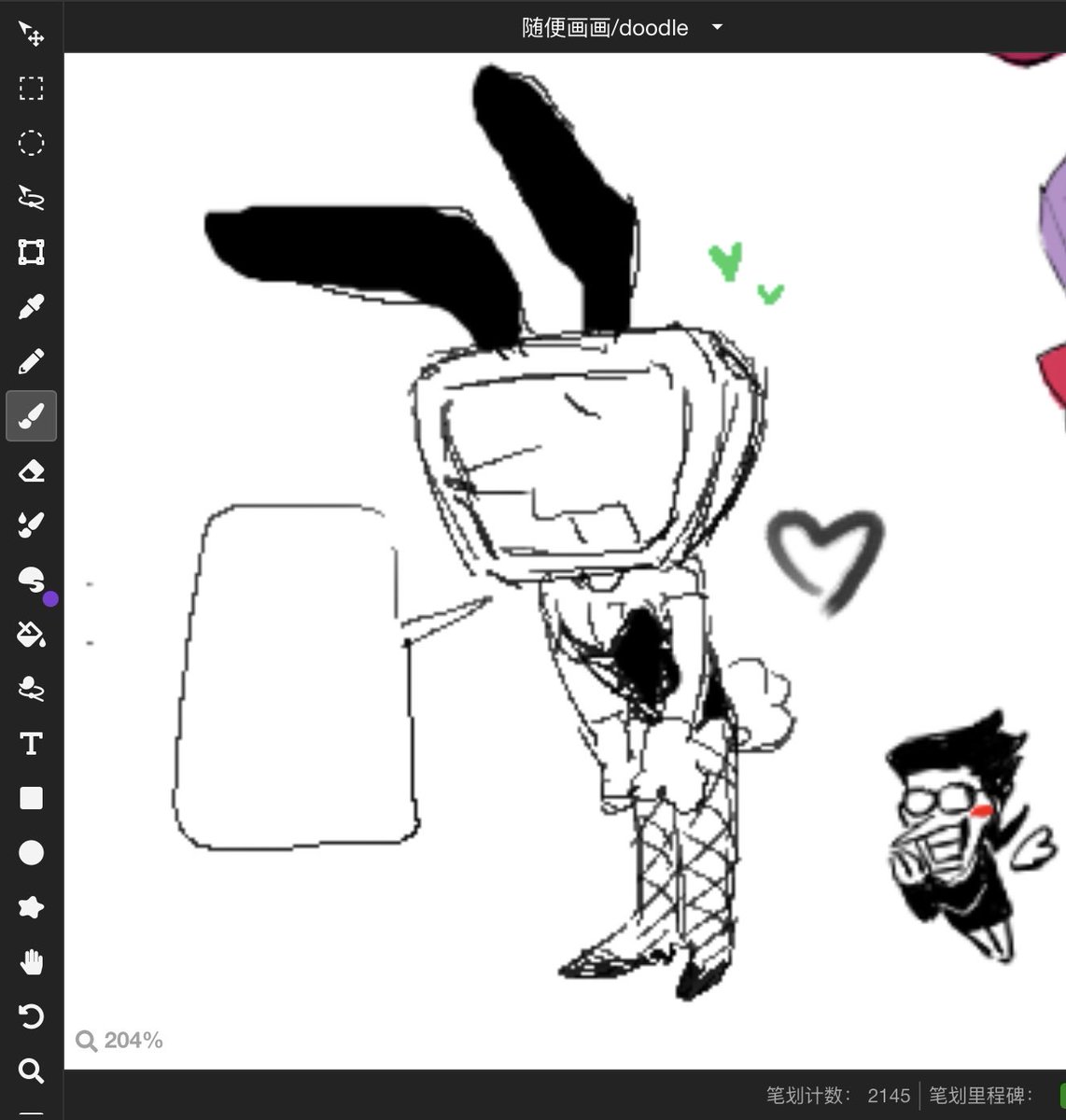Select the Rectangle shape tool
Viewport: 1066px width, 1120px height.
point(31,798)
